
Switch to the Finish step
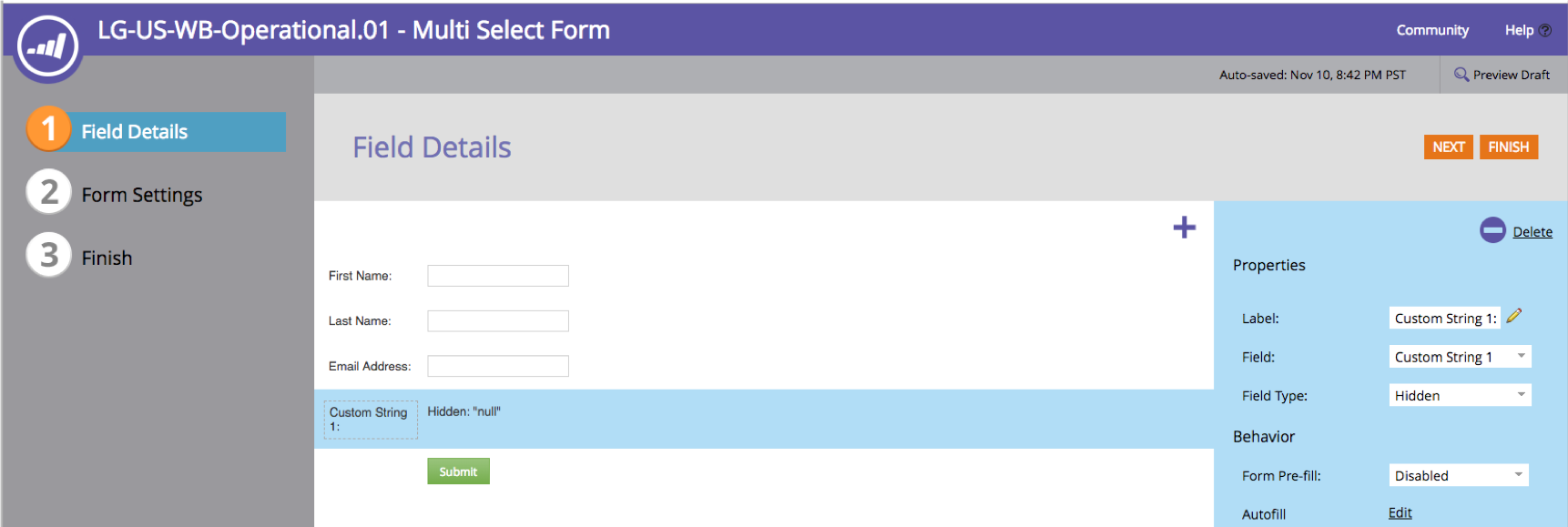107,258
